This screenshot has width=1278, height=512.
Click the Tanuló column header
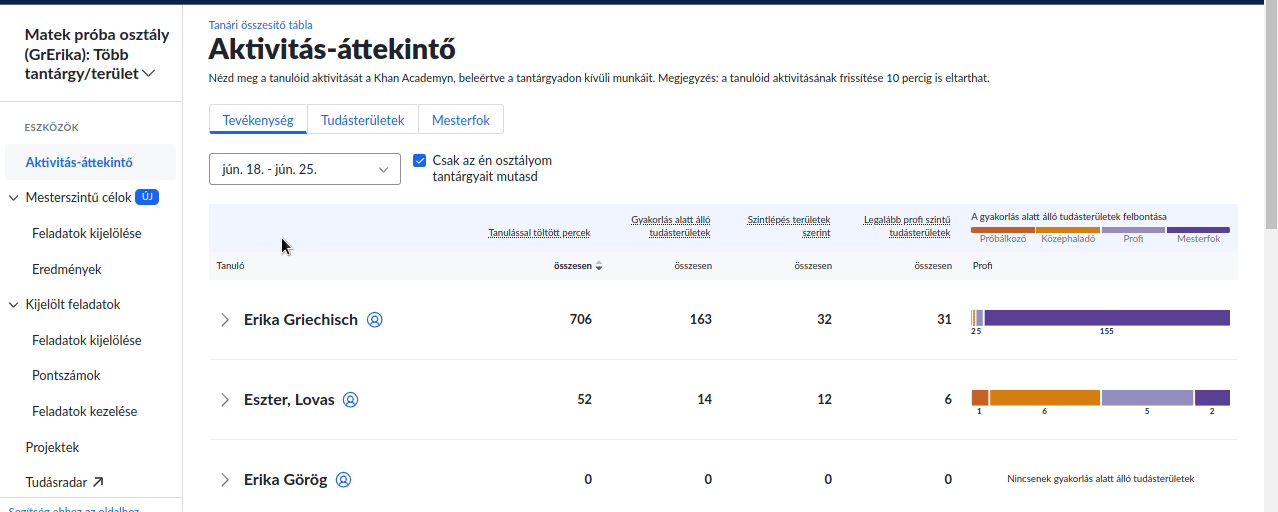click(231, 266)
